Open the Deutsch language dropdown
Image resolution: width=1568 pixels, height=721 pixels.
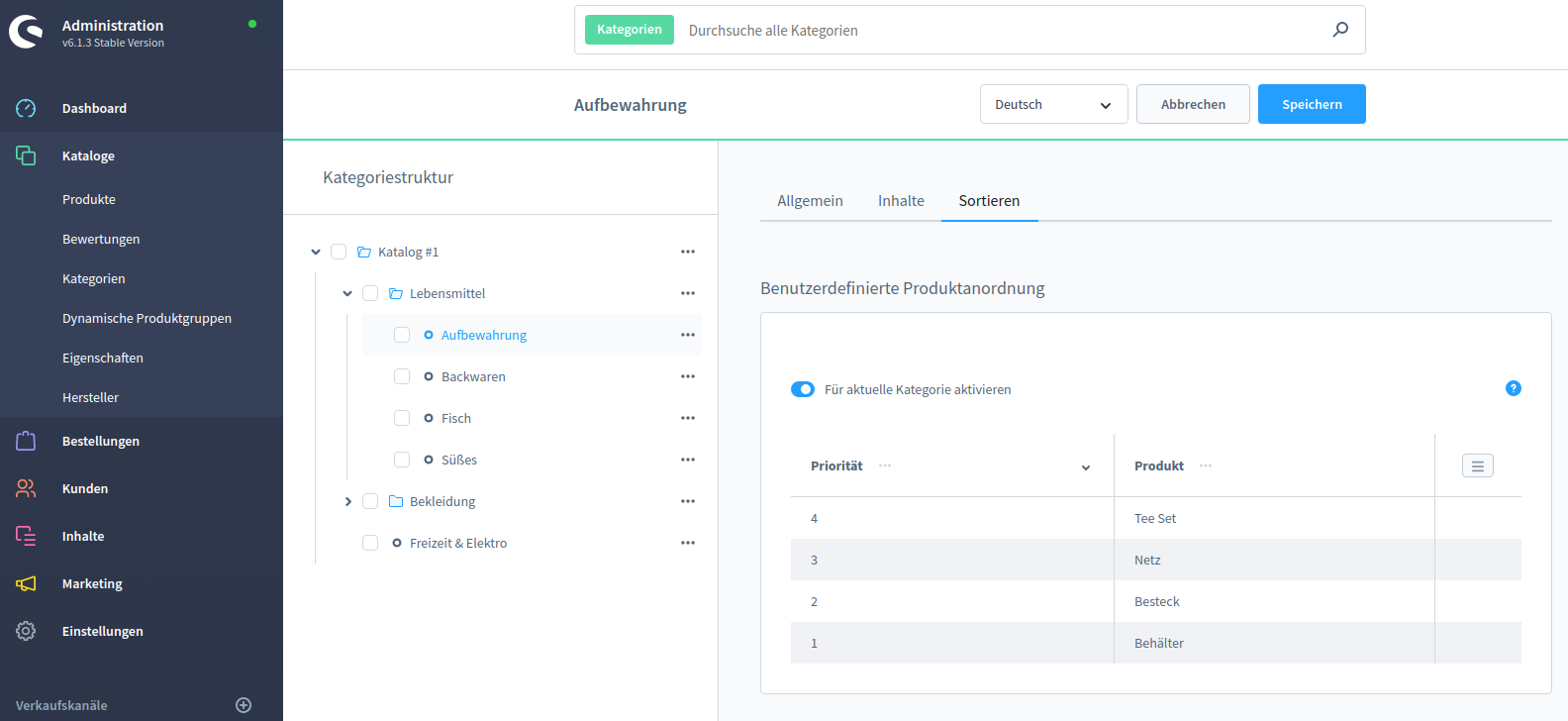click(x=1054, y=104)
